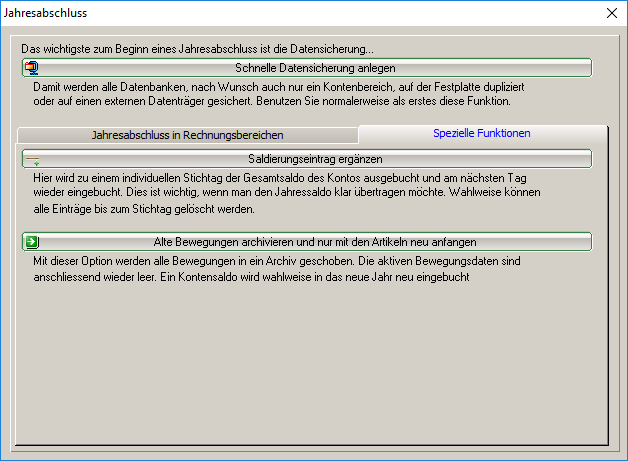Screen dimensions: 628x461
Task: Select the Spezielle Funktionen tab
Action: coord(482,133)
